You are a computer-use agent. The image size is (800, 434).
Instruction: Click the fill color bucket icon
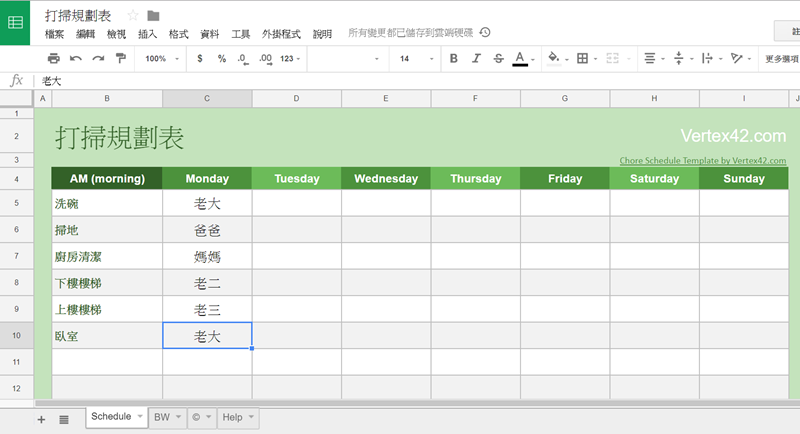point(553,59)
